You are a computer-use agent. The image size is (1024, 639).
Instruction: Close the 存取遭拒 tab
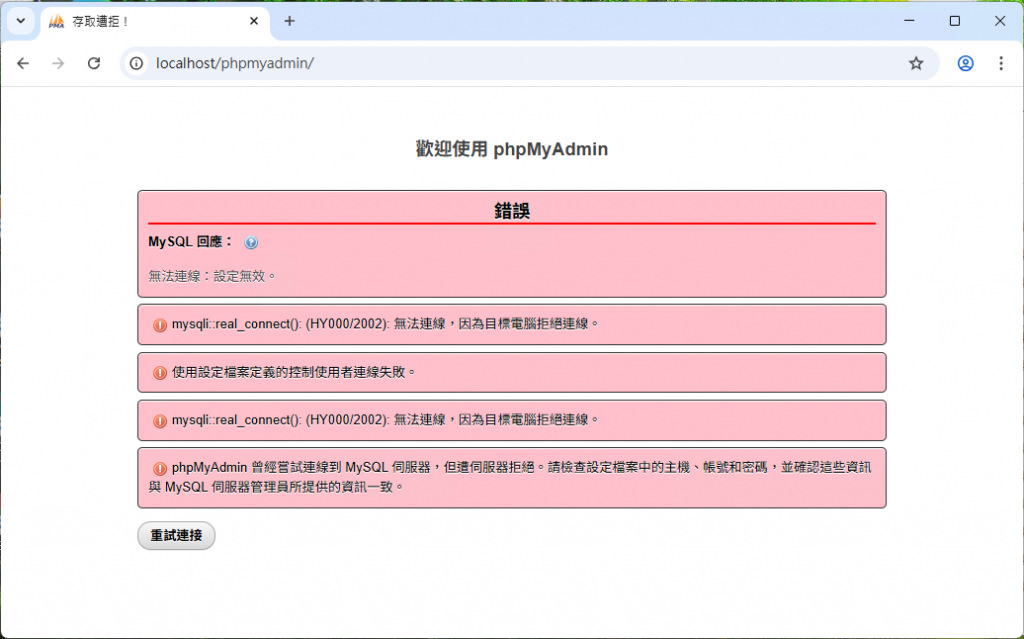click(254, 21)
